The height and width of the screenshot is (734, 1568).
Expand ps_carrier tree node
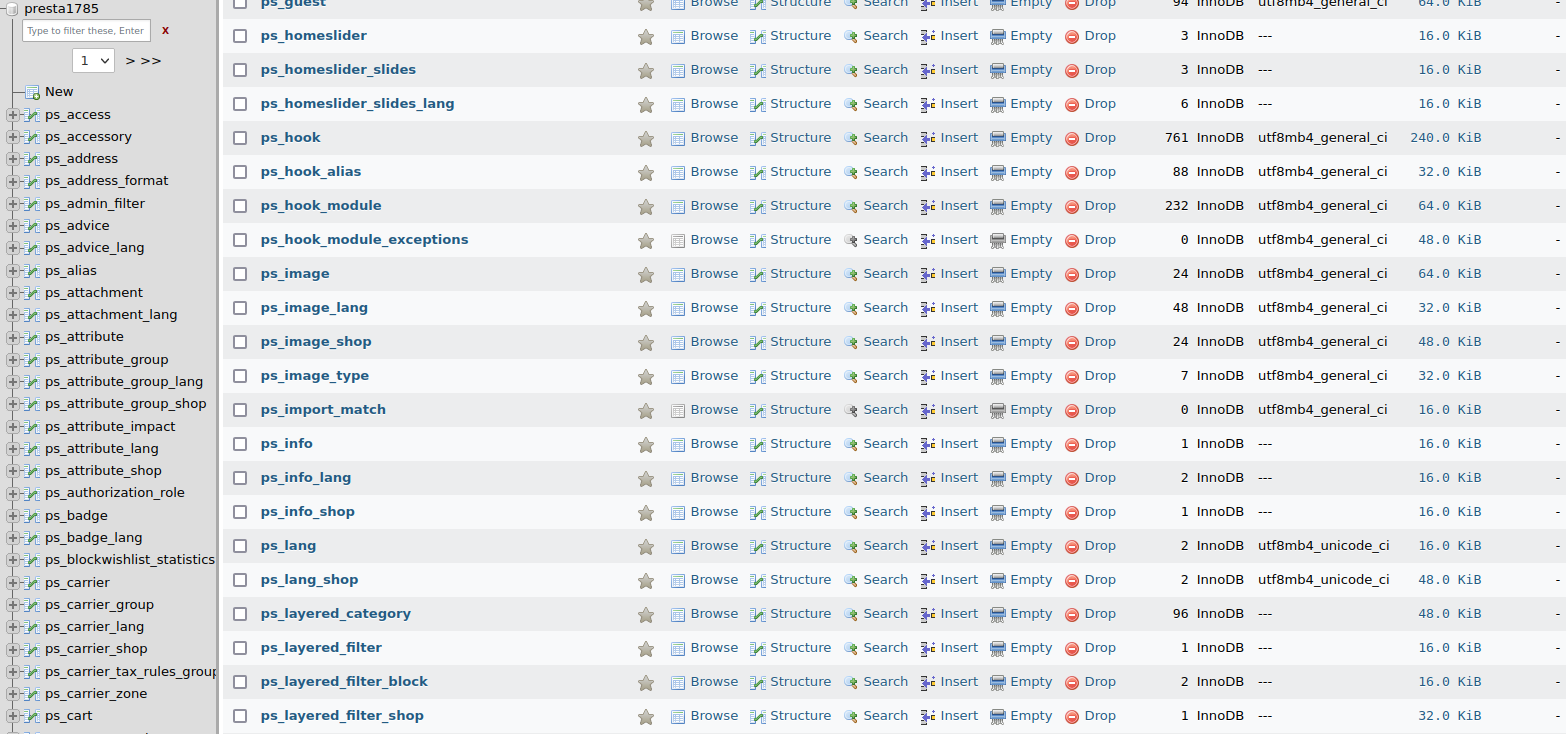pyautogui.click(x=13, y=583)
